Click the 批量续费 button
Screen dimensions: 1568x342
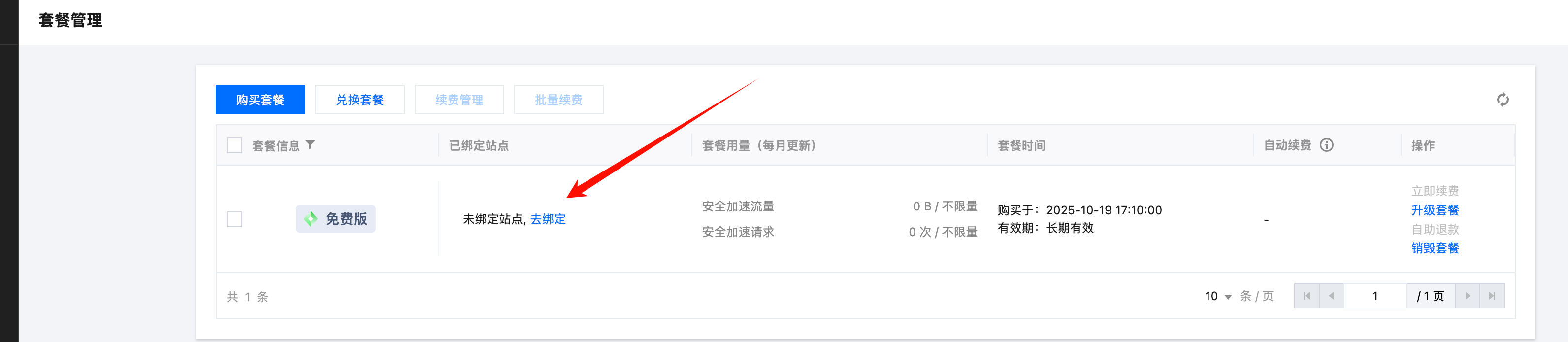tap(558, 100)
